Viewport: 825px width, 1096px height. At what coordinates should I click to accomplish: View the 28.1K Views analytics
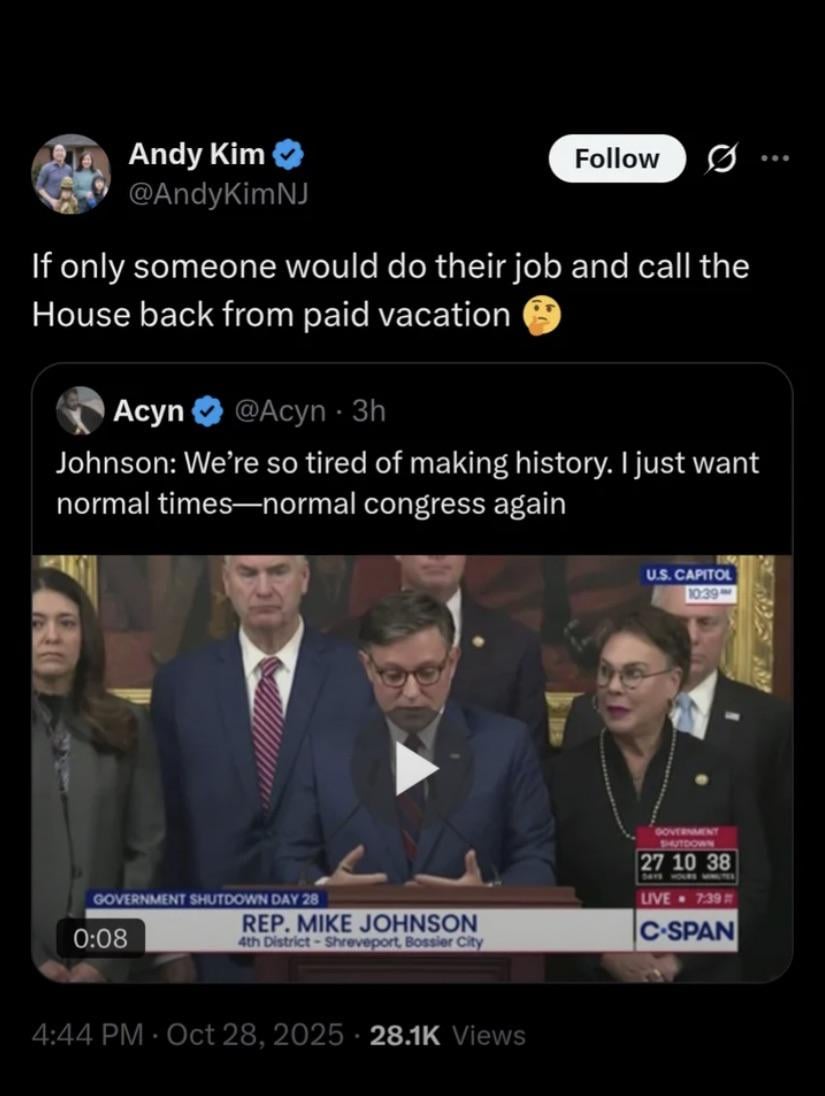[447, 1034]
